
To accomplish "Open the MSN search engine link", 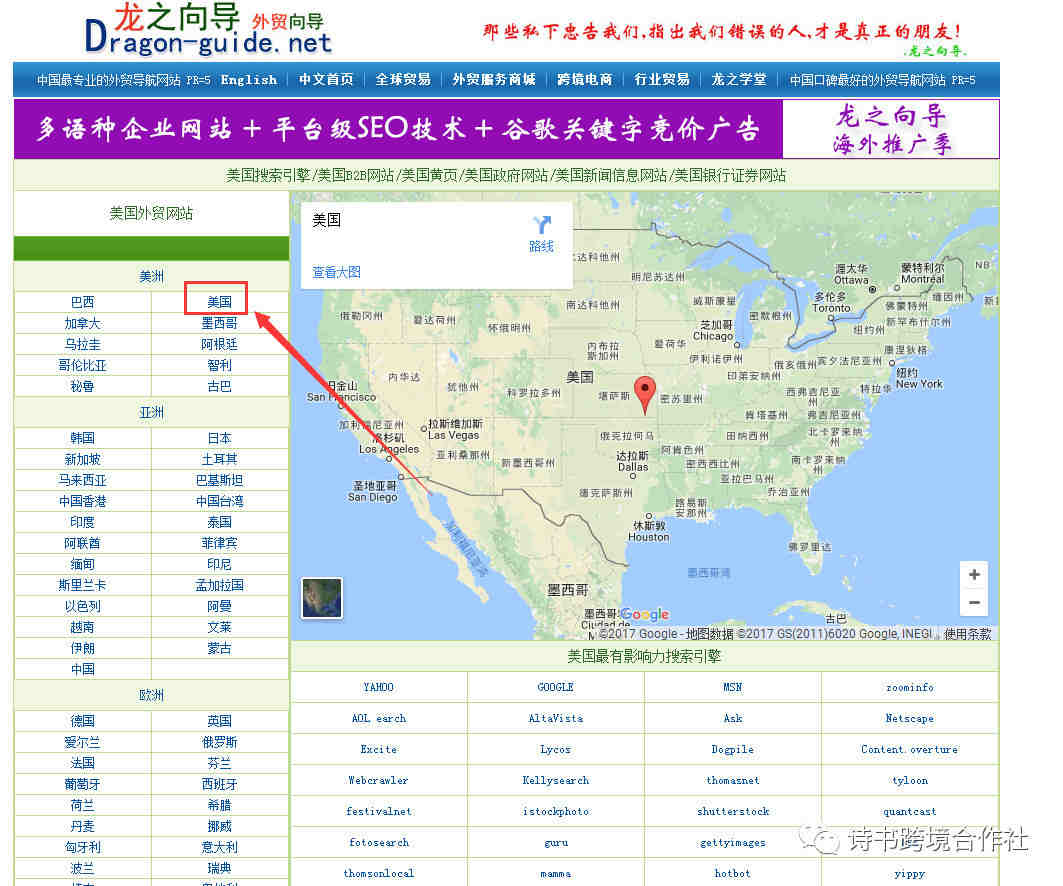I will (x=733, y=687).
